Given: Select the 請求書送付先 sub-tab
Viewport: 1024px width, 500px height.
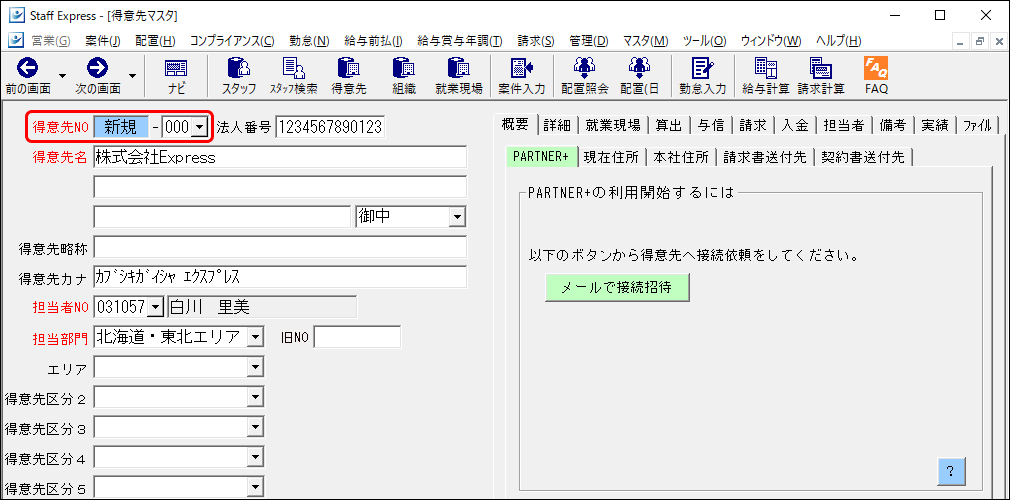Looking at the screenshot, I should [x=765, y=157].
